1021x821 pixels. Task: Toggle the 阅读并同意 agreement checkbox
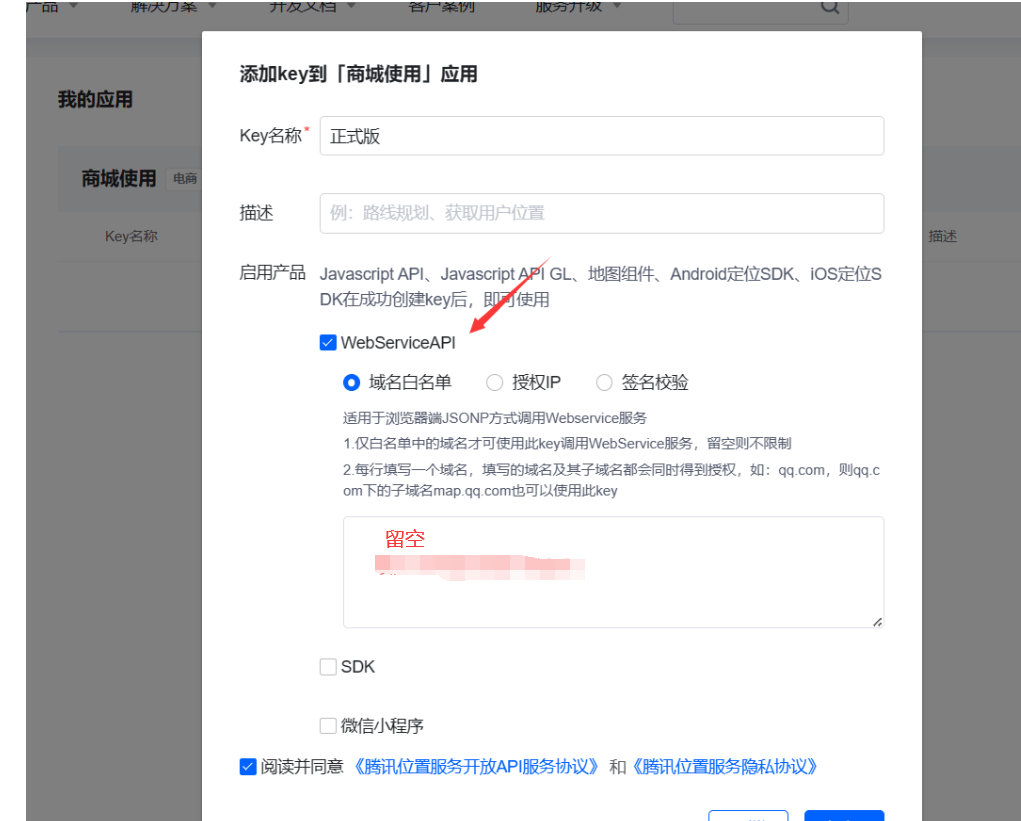coord(248,767)
